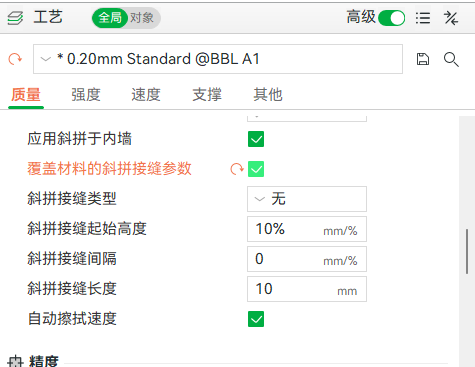Expand the 0.20mm Standard @BBL A1 preset list
The width and height of the screenshot is (475, 367).
218,59
